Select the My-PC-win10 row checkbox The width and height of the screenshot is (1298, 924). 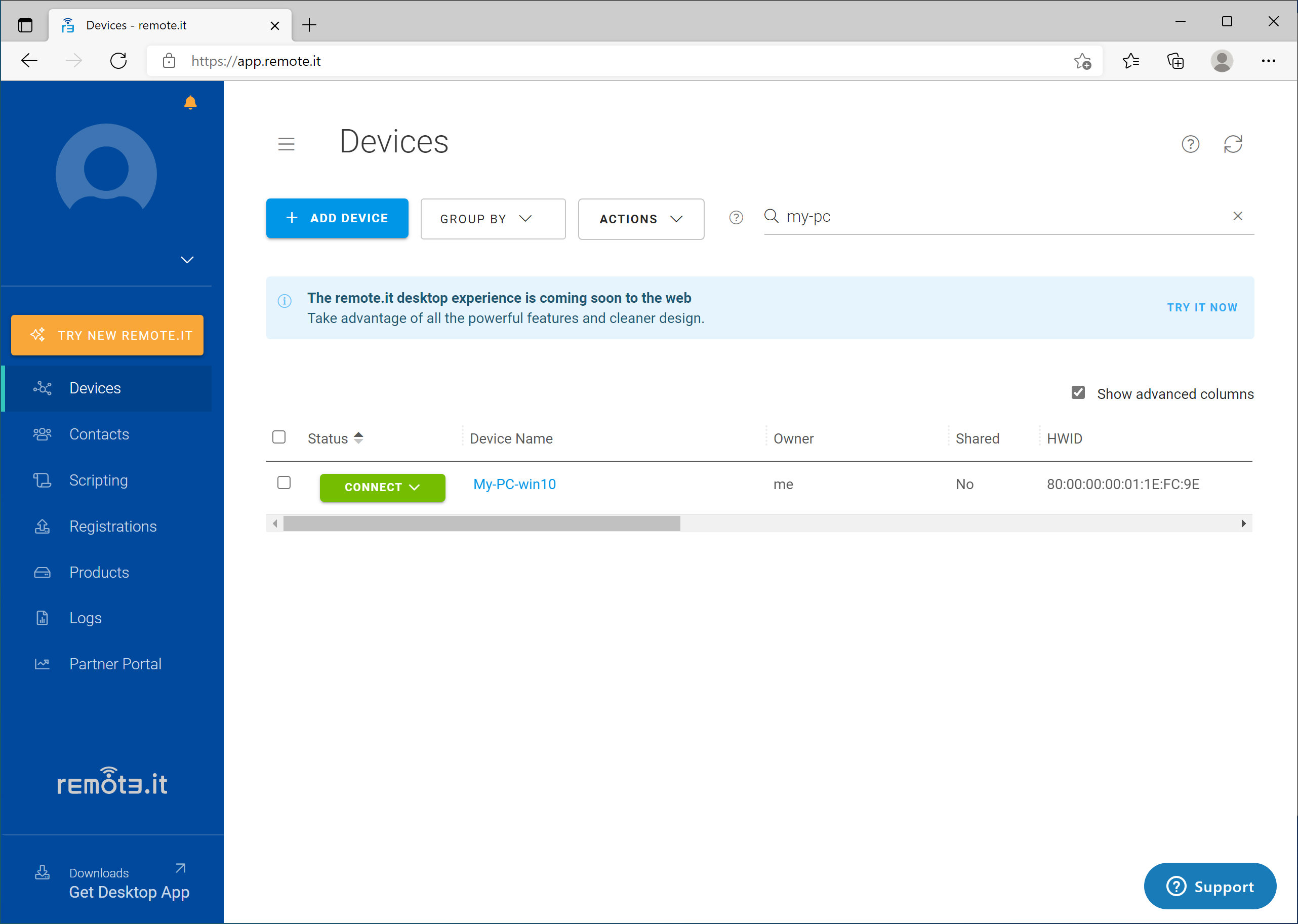(x=284, y=483)
